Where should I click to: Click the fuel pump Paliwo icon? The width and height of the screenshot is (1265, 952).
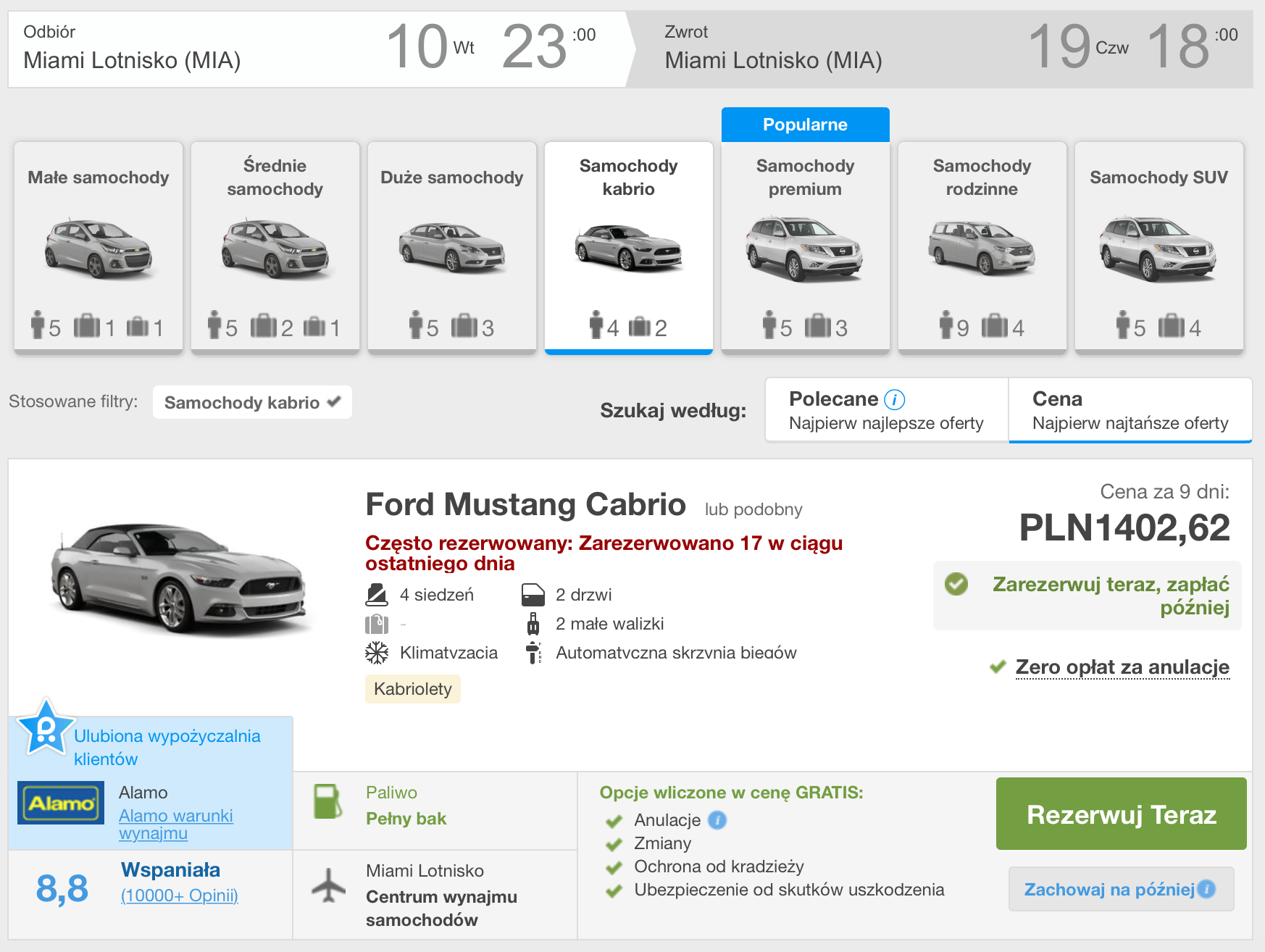point(328,801)
